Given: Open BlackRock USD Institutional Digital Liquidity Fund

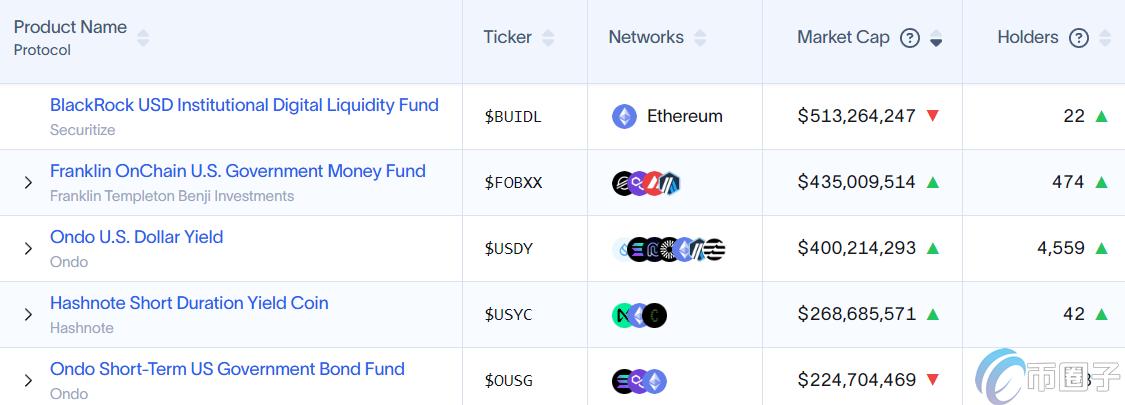Looking at the screenshot, I should click(244, 105).
